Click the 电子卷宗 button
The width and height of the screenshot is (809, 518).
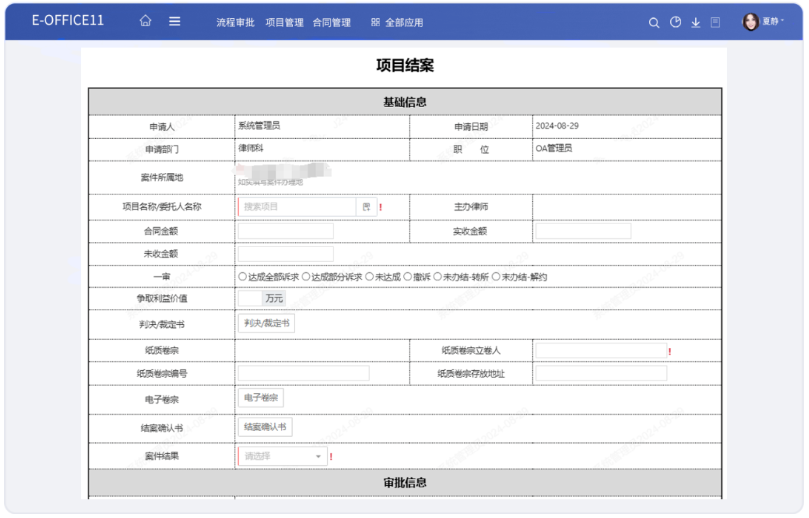point(260,398)
